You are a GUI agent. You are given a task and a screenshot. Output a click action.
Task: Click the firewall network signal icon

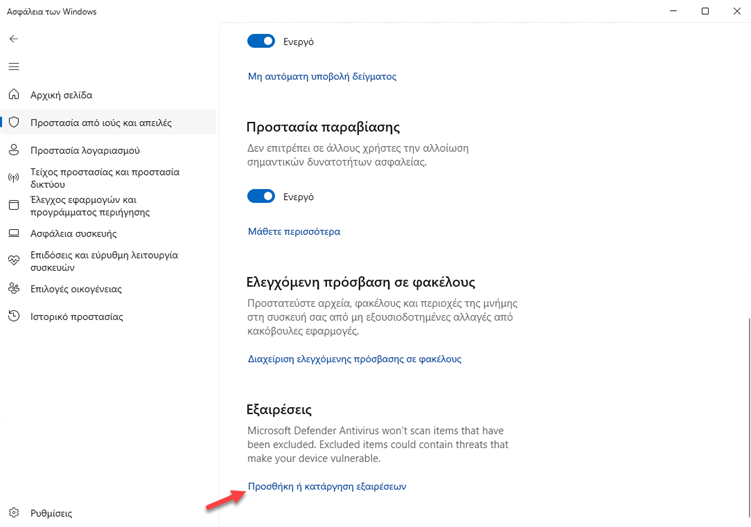[x=14, y=178]
